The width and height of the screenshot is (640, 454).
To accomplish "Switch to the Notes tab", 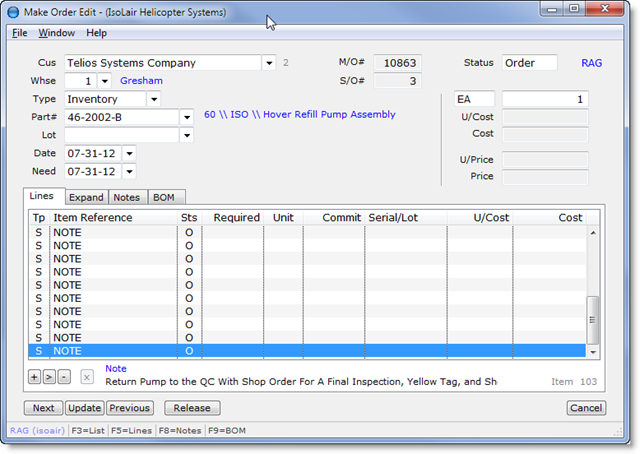I will tap(126, 197).
